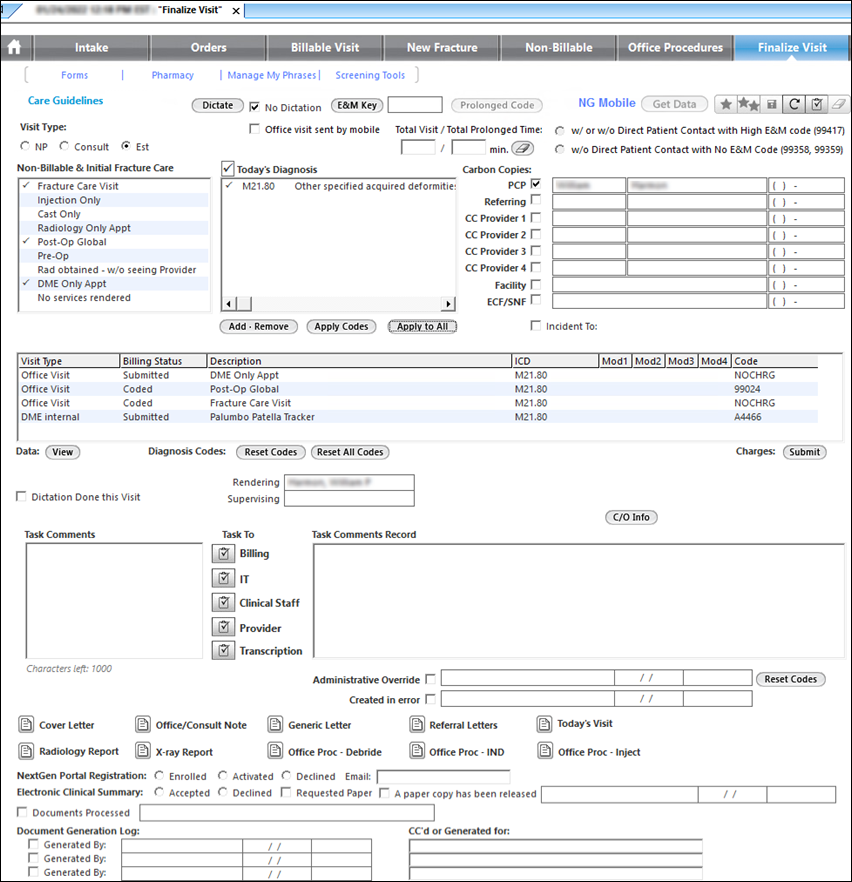The height and width of the screenshot is (882, 852).
Task: Open the Cover Letter document icon
Action: (x=26, y=724)
